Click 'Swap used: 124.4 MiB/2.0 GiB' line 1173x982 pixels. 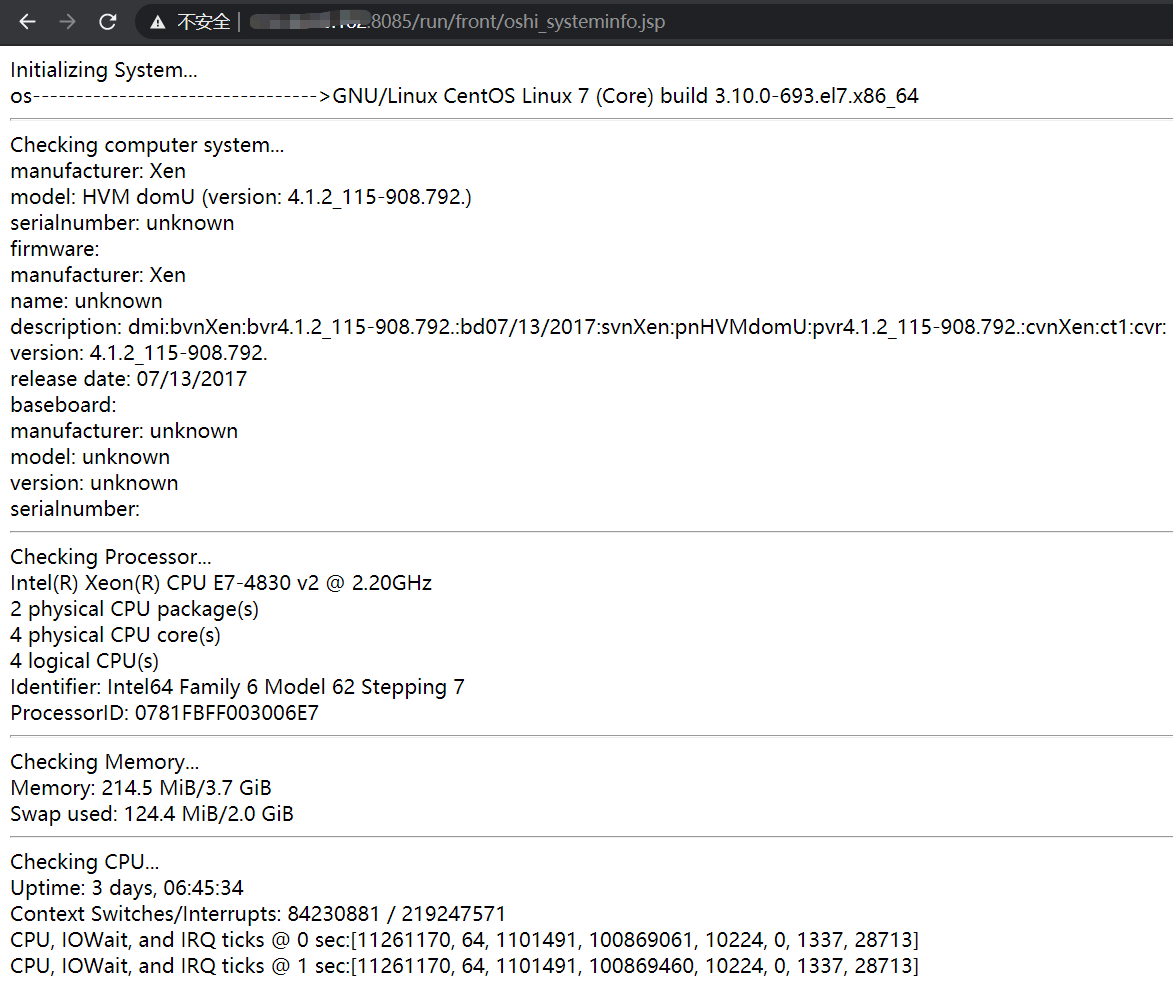(152, 814)
